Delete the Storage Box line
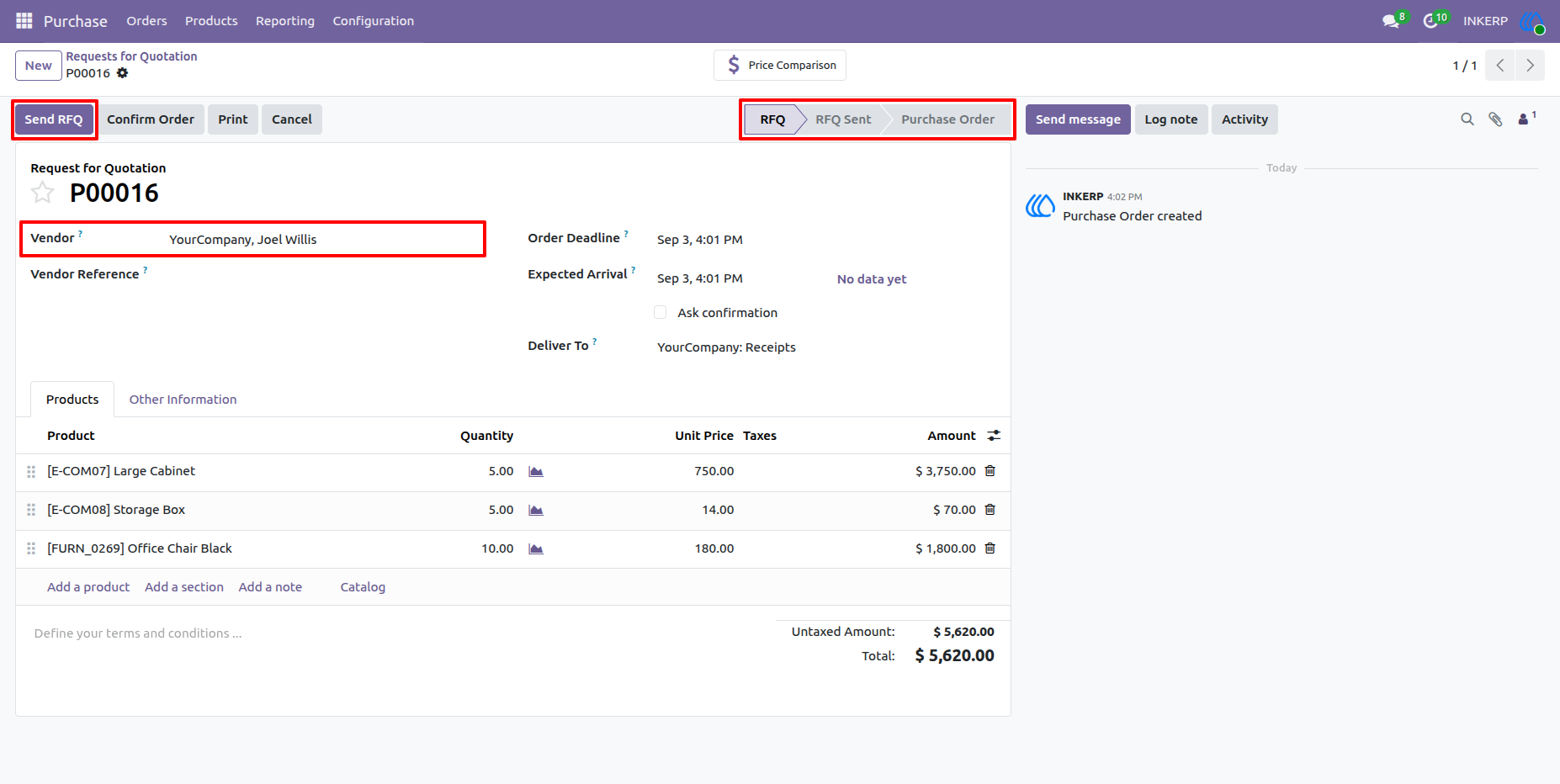Image resolution: width=1560 pixels, height=784 pixels. (990, 510)
